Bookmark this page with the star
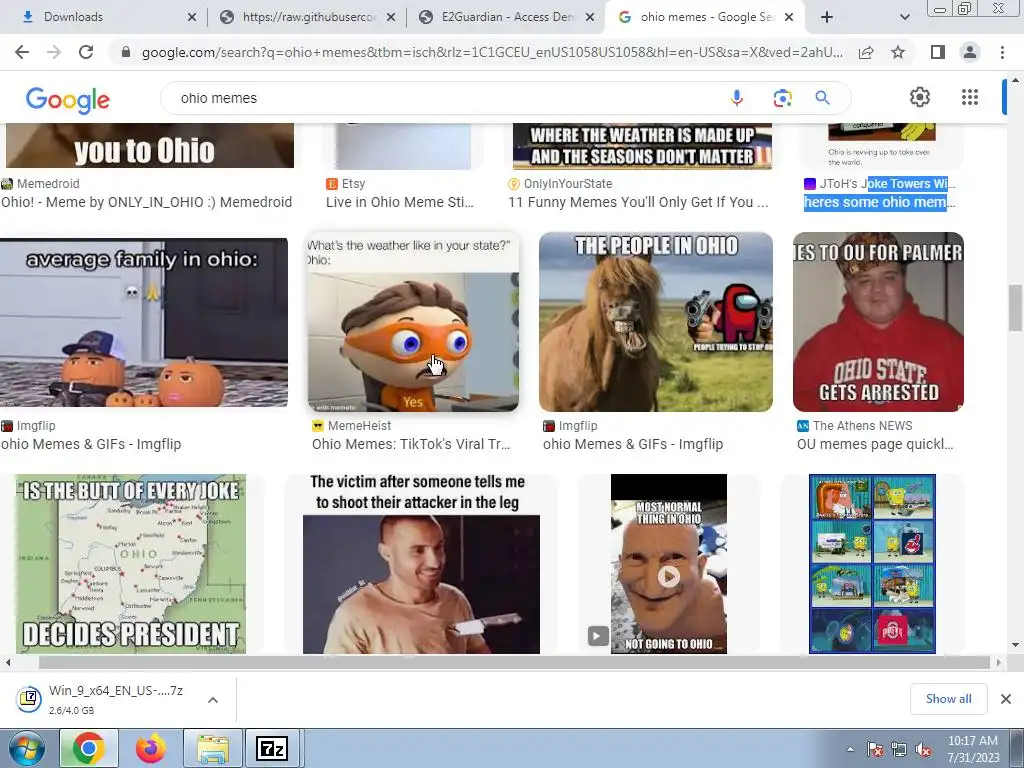1024x768 pixels. (x=898, y=52)
